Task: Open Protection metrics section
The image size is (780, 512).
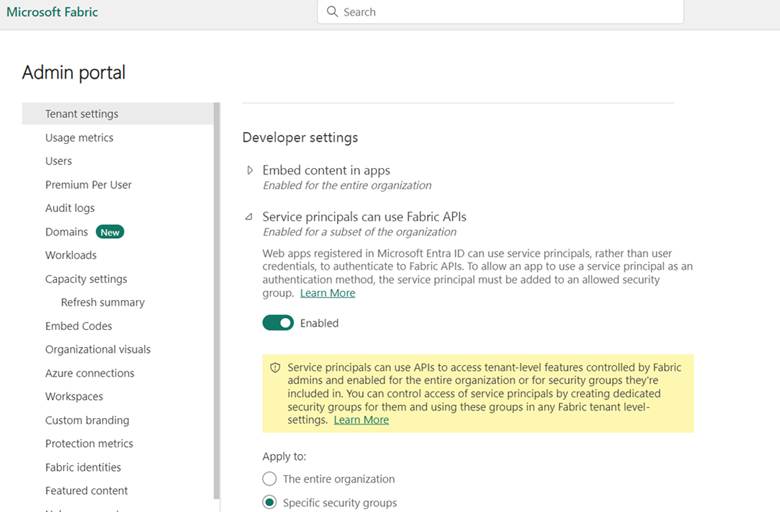Action: click(x=89, y=443)
